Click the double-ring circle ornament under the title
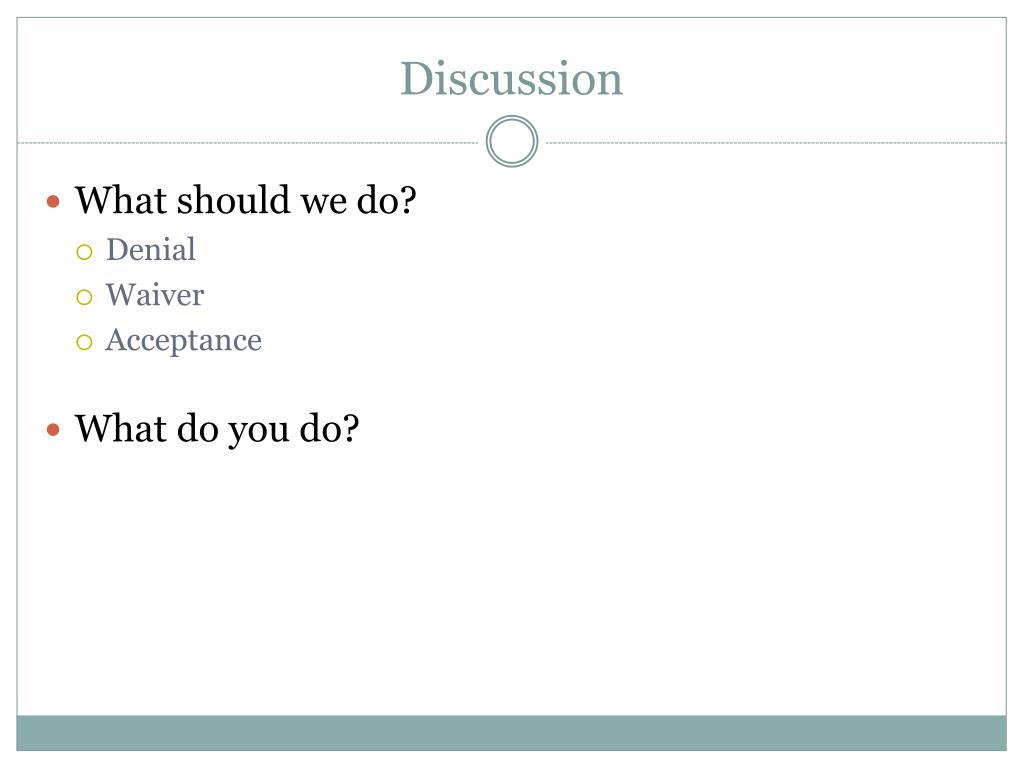The height and width of the screenshot is (768, 1024). click(x=511, y=141)
